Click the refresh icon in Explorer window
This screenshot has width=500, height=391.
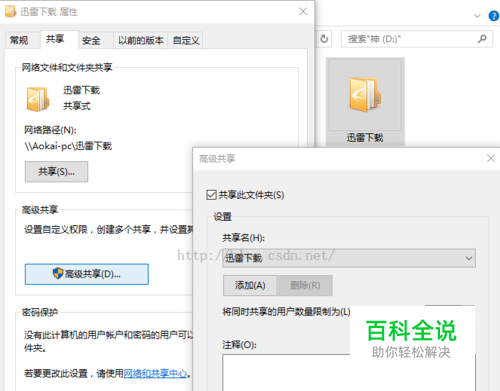click(324, 39)
